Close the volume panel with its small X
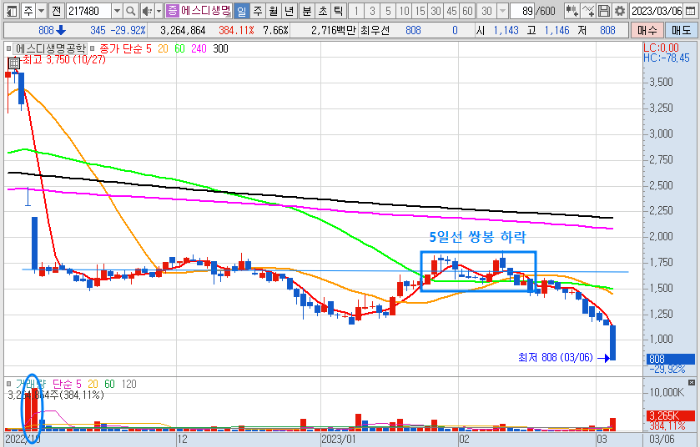This screenshot has width=700, height=447. pyautogui.click(x=692, y=383)
